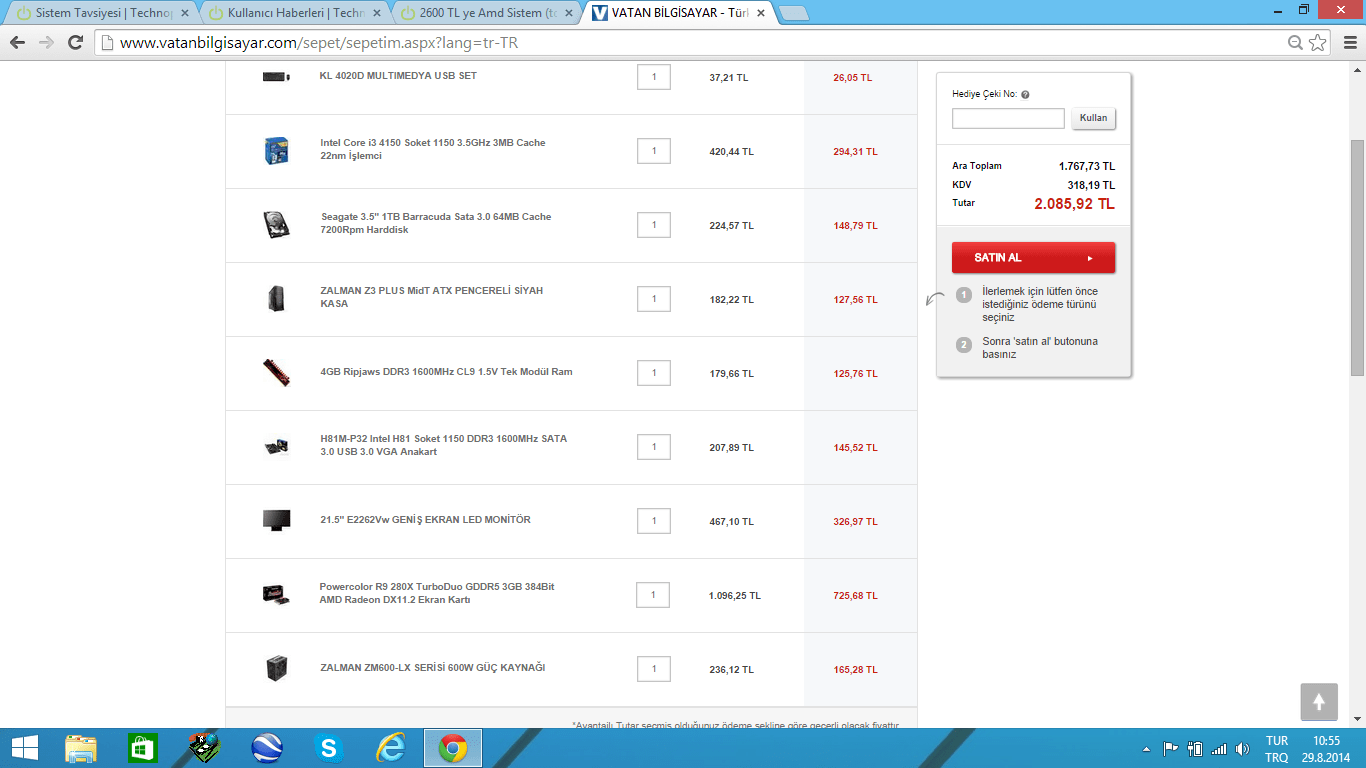
Task: Click the page vertical scrollbar thumb
Action: (x=1357, y=257)
